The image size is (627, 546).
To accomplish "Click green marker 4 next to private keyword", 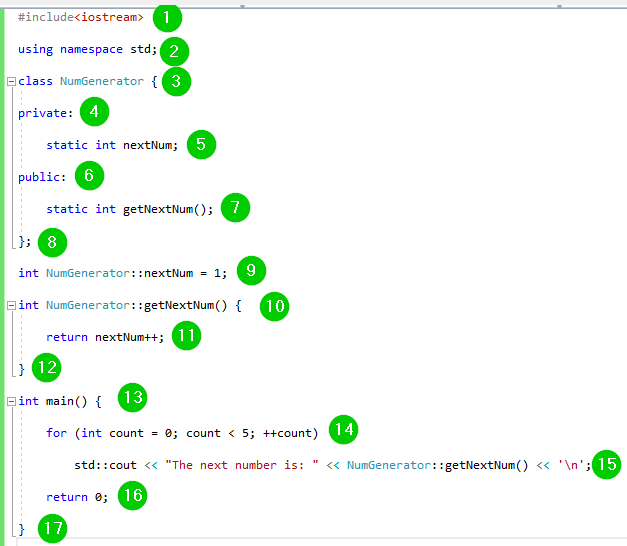I will [94, 112].
